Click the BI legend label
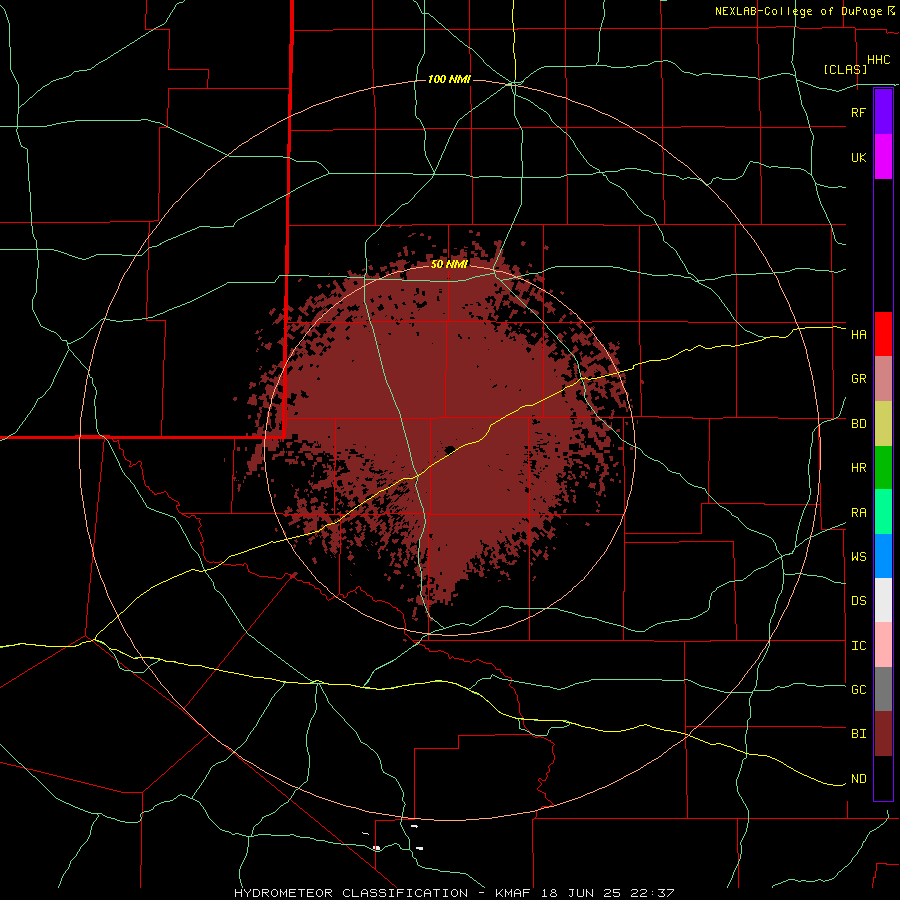The width and height of the screenshot is (900, 900). point(858,734)
